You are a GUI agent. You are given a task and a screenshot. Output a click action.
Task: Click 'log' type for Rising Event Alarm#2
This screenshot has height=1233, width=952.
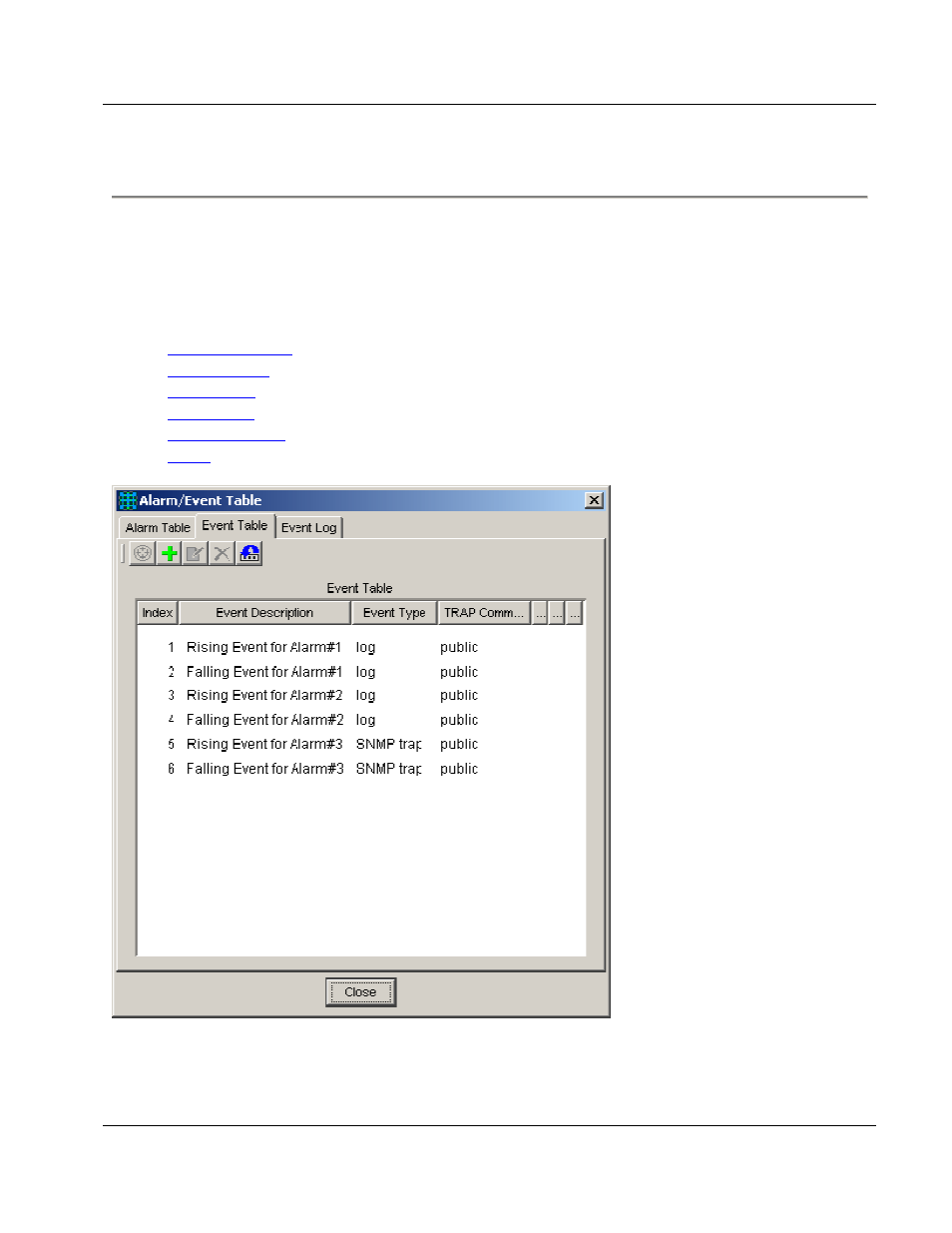pyautogui.click(x=365, y=695)
